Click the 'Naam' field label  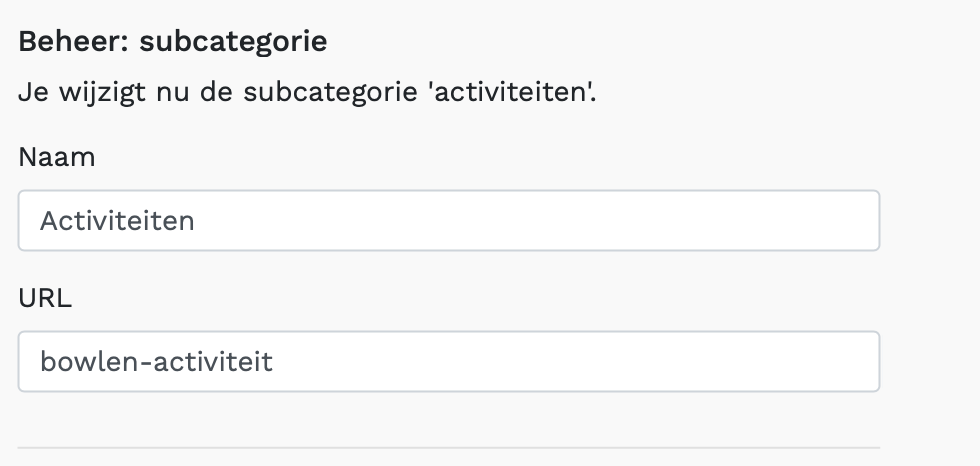(56, 157)
